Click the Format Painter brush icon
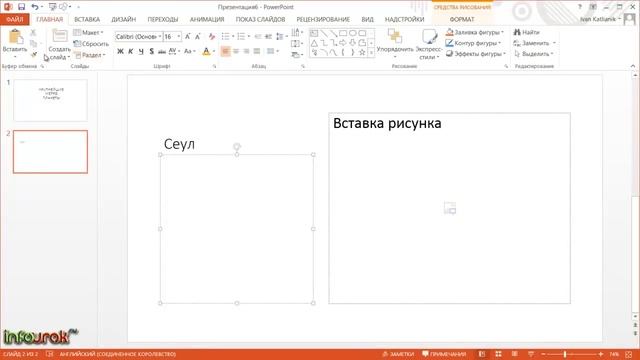The width and height of the screenshot is (640, 360). point(33,54)
